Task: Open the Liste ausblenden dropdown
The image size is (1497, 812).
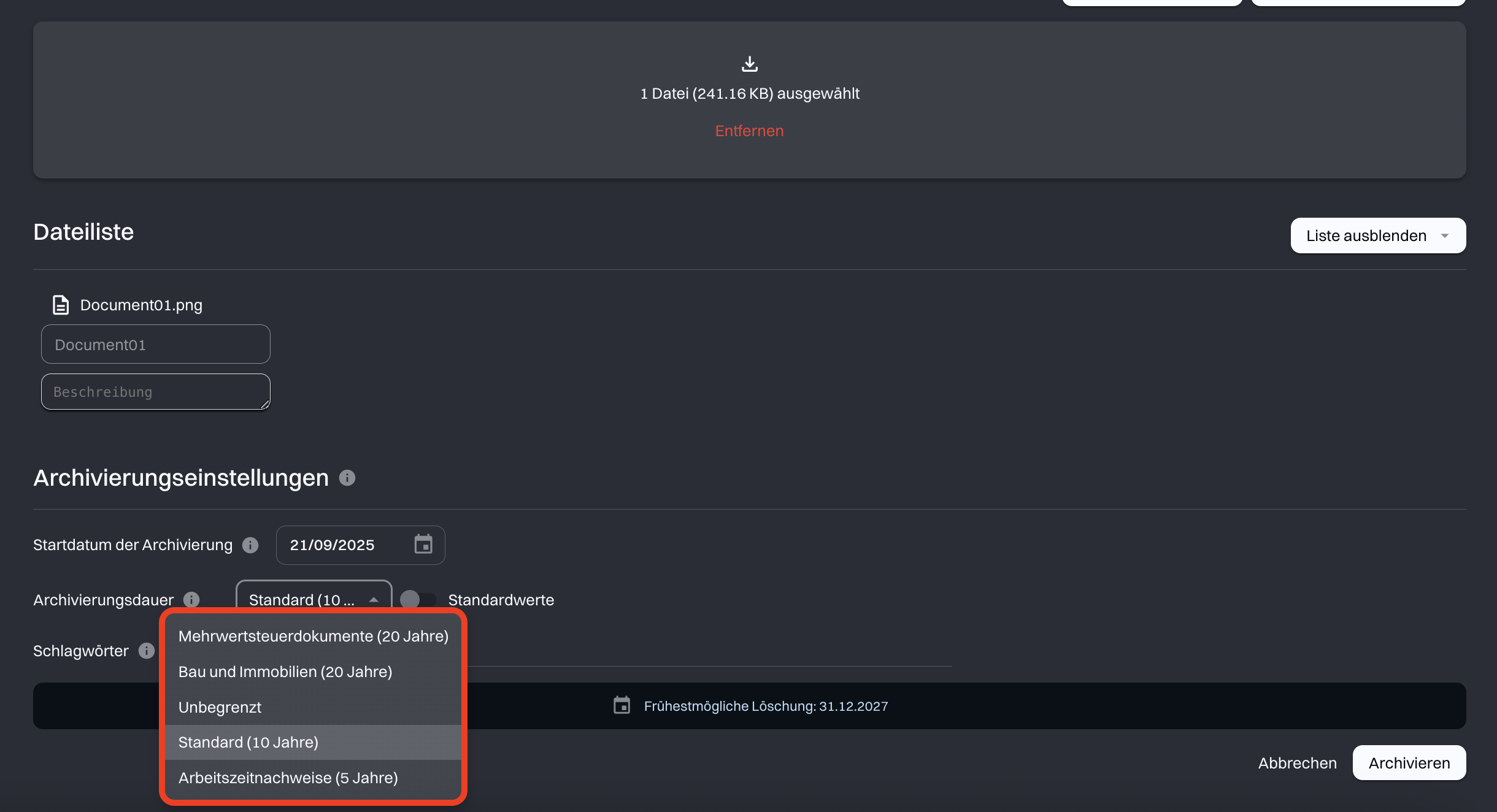Action: 1377,236
